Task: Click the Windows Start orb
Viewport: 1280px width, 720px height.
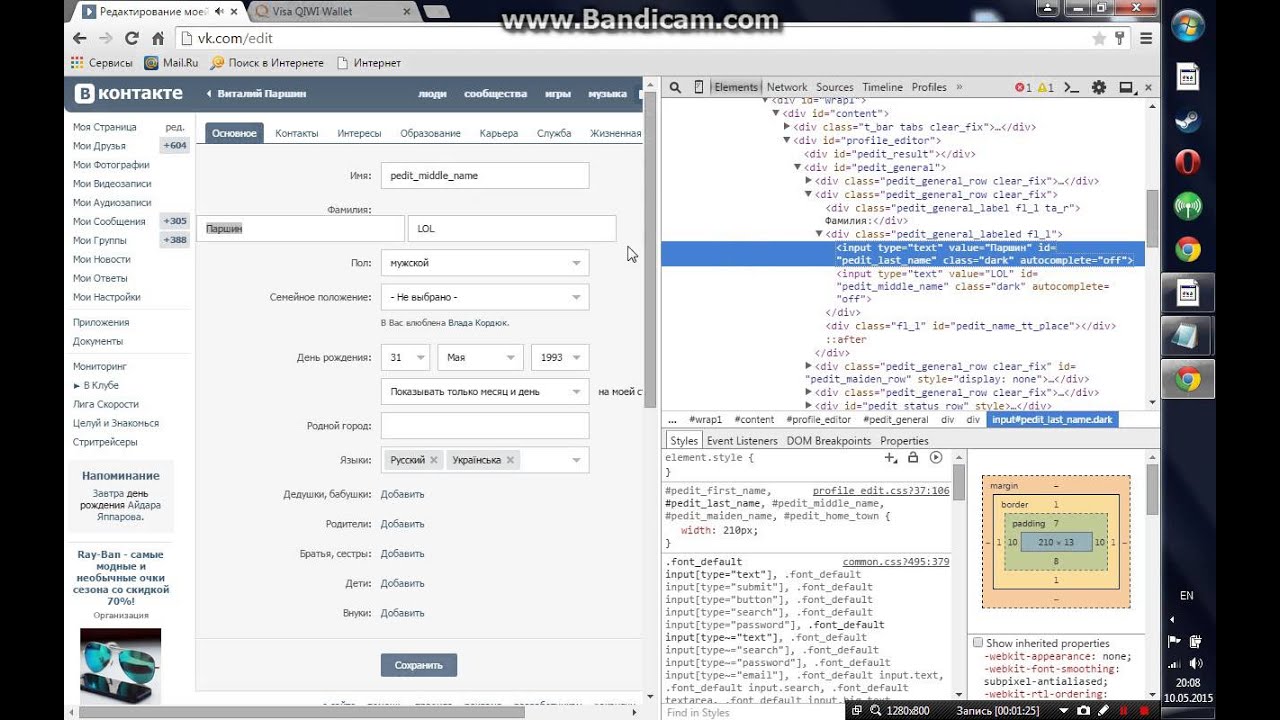Action: point(1188,27)
